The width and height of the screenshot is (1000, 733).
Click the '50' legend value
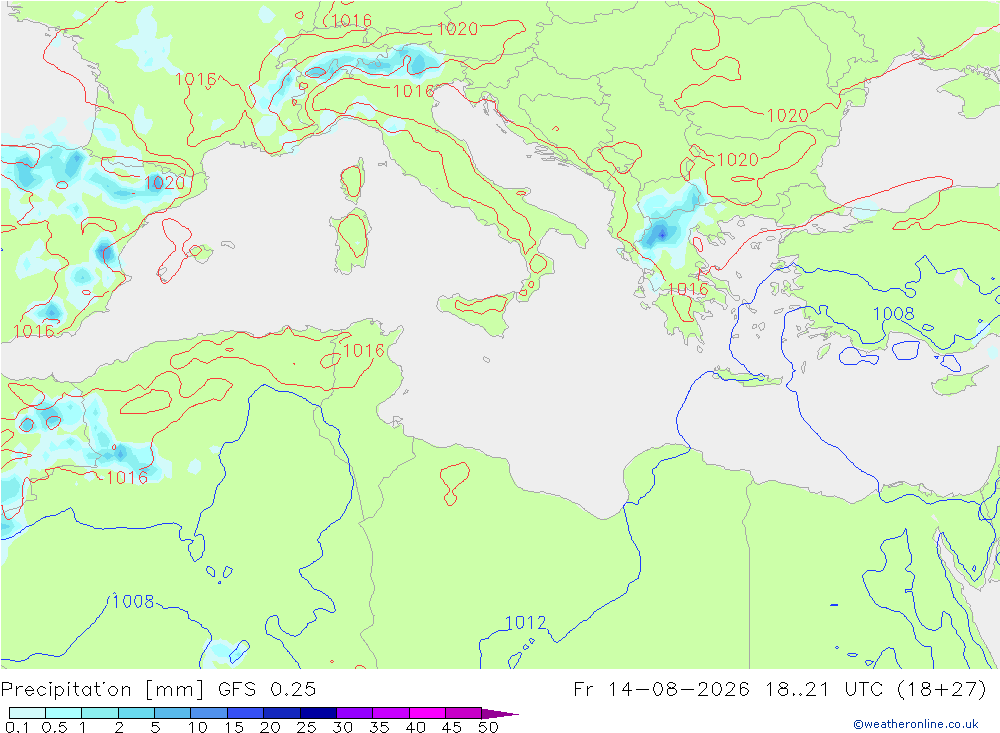click(488, 727)
